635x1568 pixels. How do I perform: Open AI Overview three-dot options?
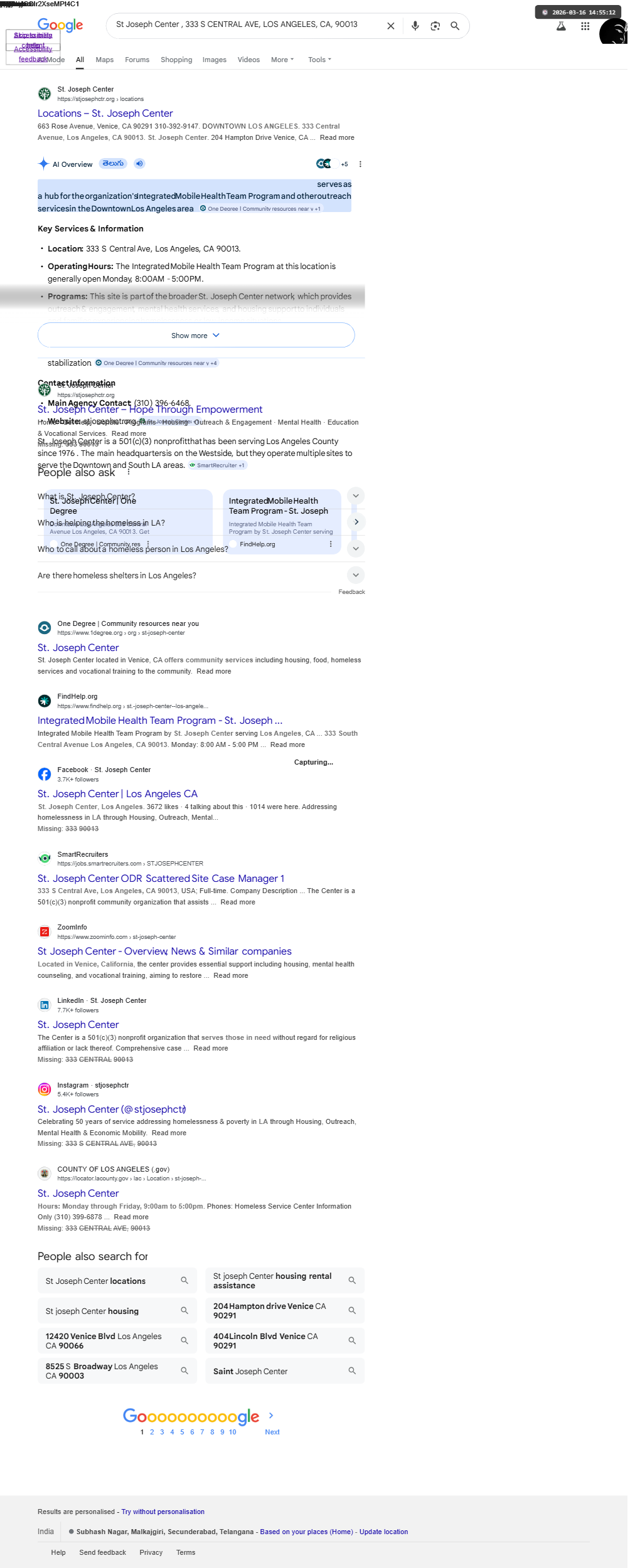coord(360,164)
